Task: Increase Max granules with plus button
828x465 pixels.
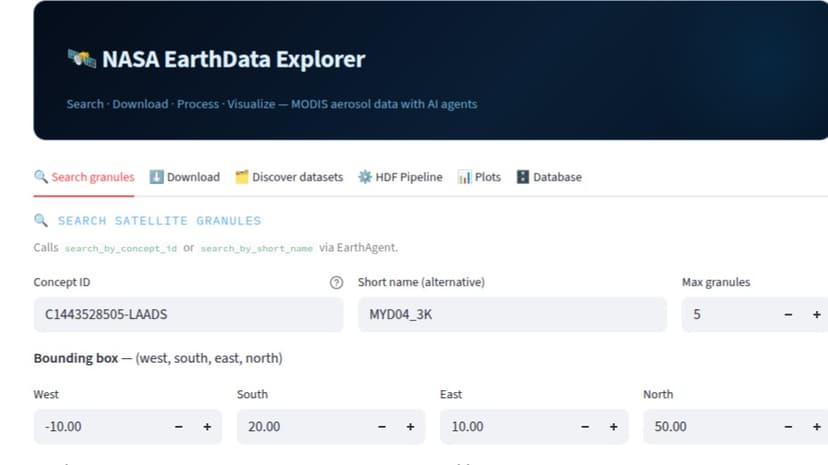Action: (816, 315)
